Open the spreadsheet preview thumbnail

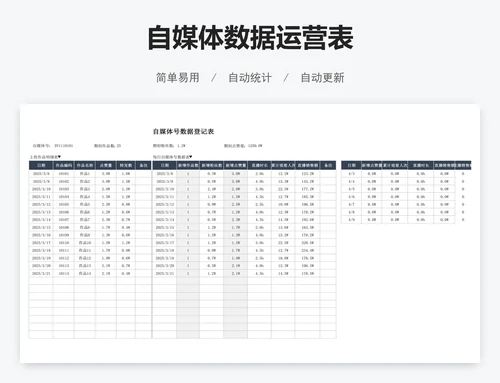point(250,233)
